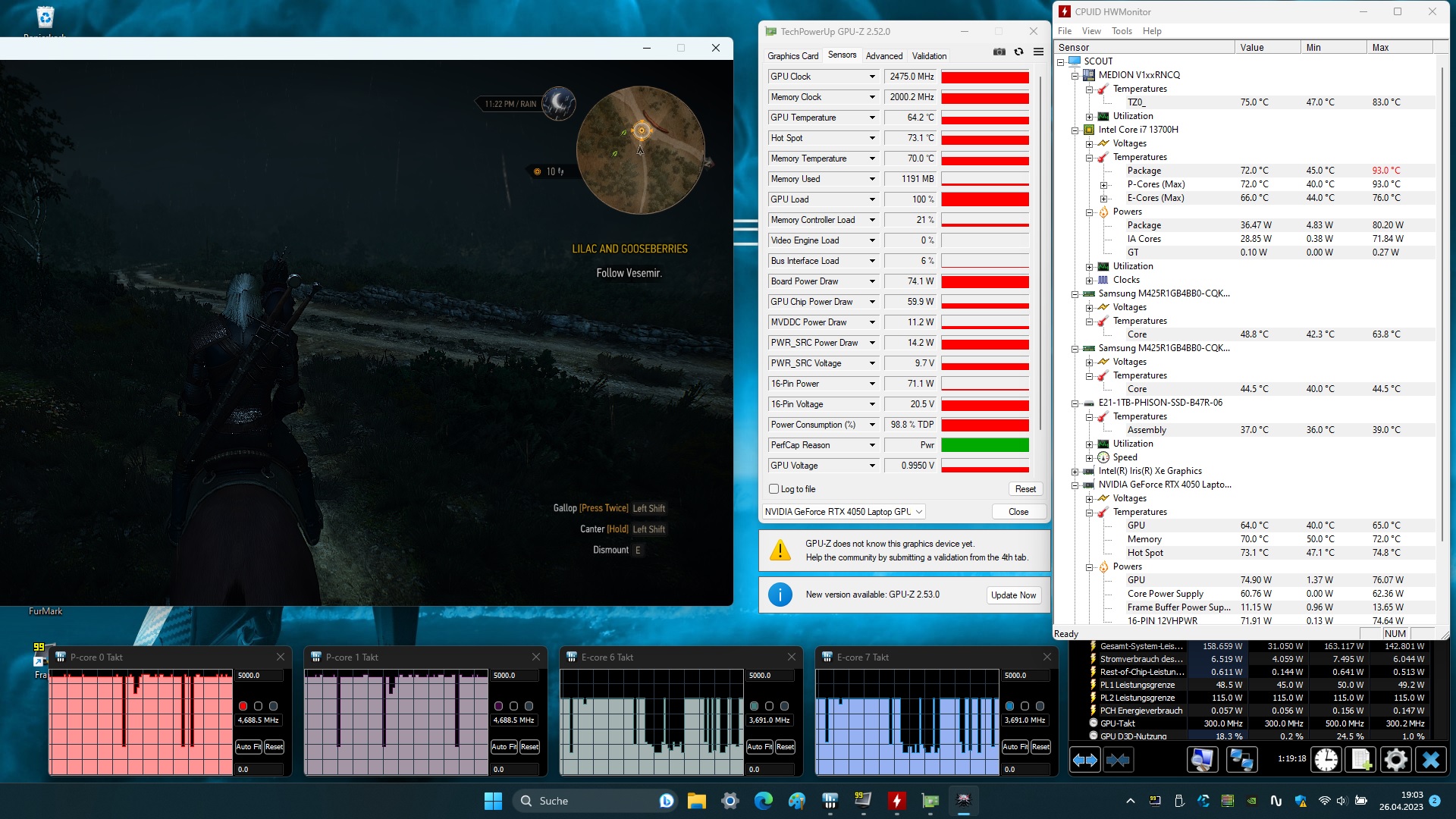The image size is (1456, 819).
Task: Click HWiNFO expand-layout double arrow icon
Action: [1085, 759]
